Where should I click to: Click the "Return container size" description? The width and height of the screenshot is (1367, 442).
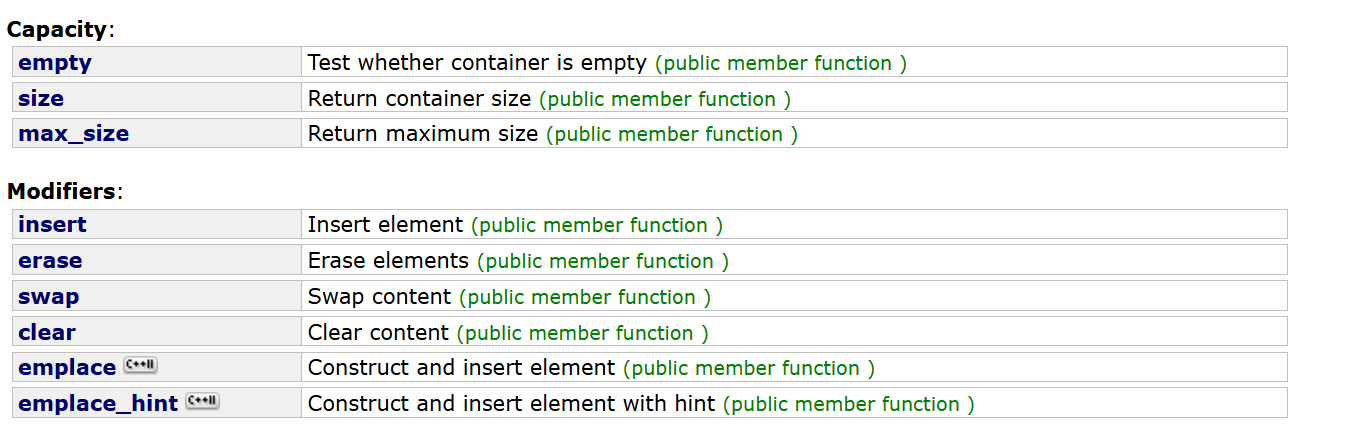(419, 99)
